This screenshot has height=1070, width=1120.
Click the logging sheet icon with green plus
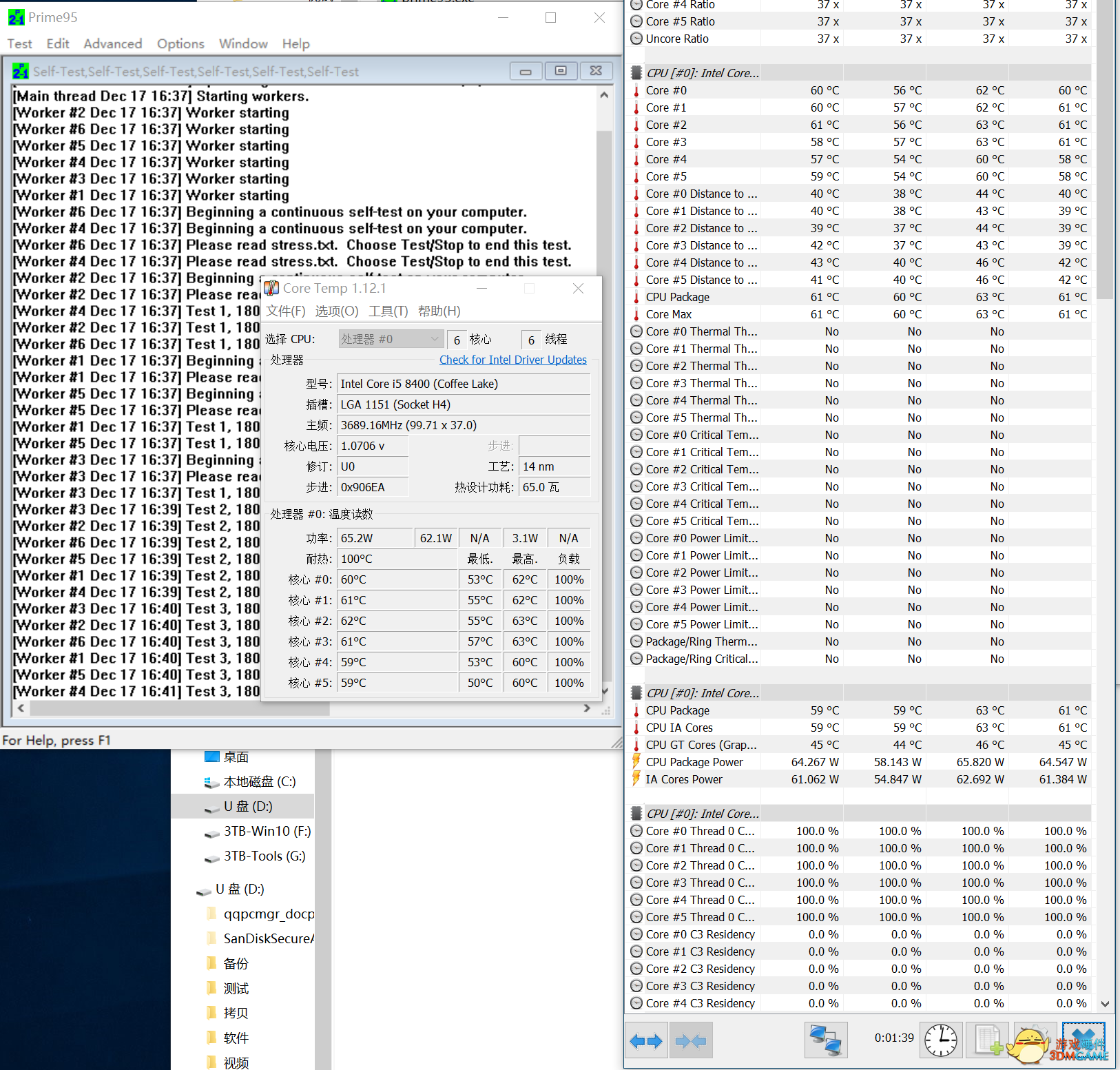(x=987, y=1040)
